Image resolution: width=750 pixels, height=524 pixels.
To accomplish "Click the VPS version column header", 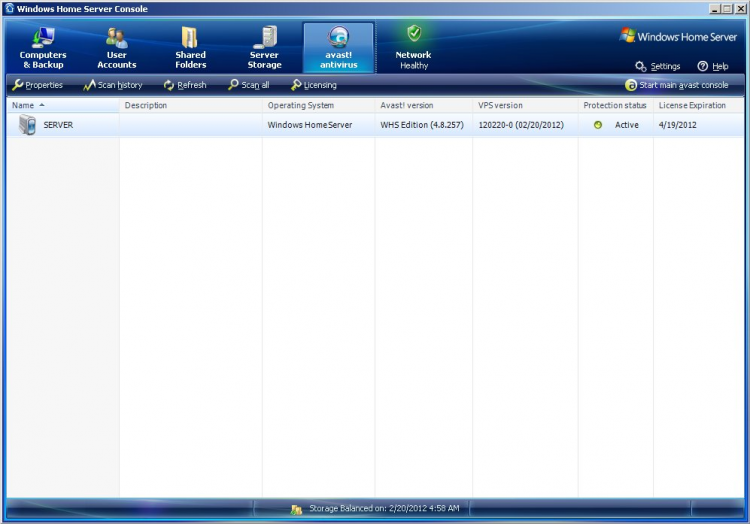I will point(526,105).
